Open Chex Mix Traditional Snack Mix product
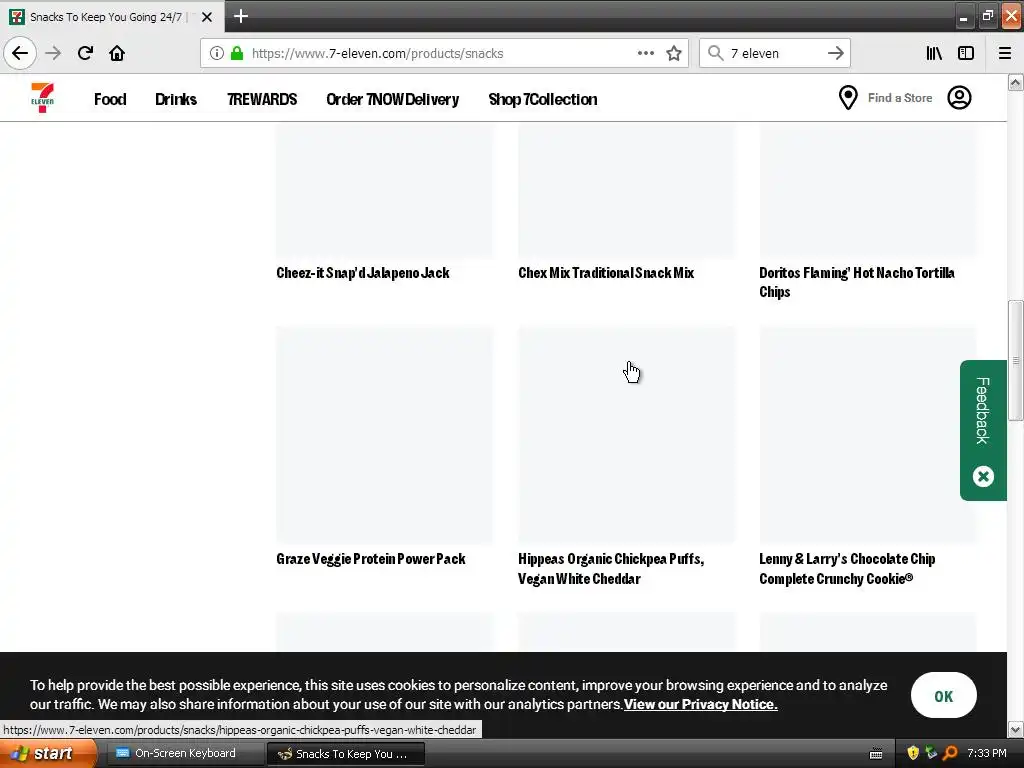 click(606, 273)
